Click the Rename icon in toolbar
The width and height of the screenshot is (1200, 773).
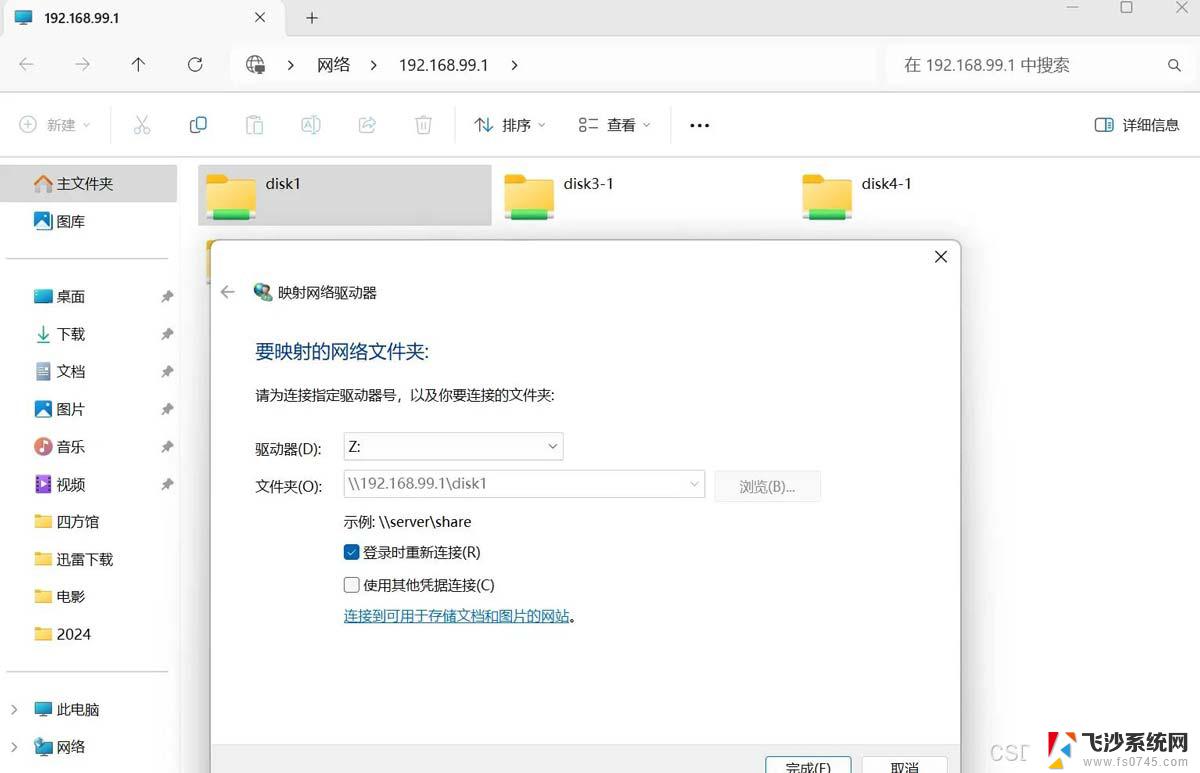pyautogui.click(x=311, y=125)
